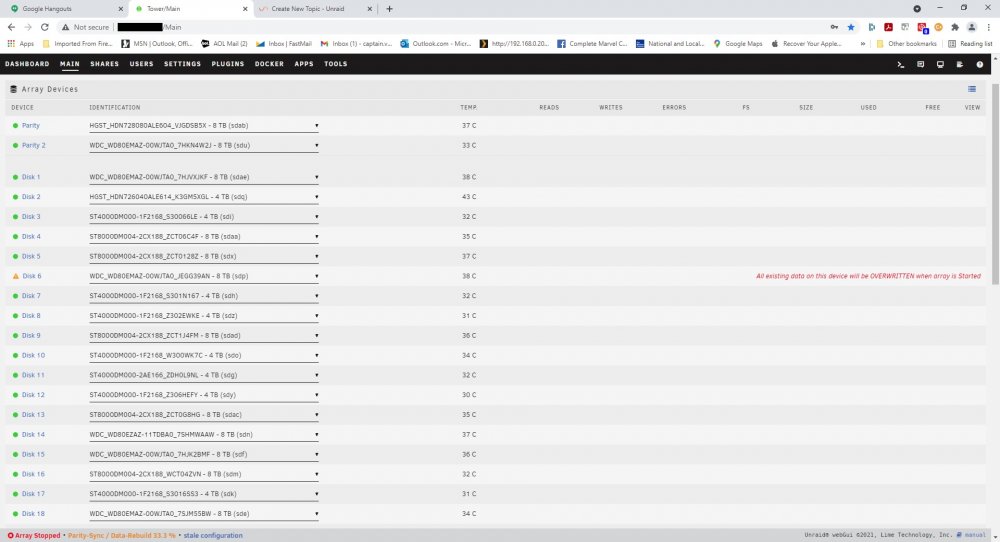Go back in browser history

pyautogui.click(x=11, y=27)
